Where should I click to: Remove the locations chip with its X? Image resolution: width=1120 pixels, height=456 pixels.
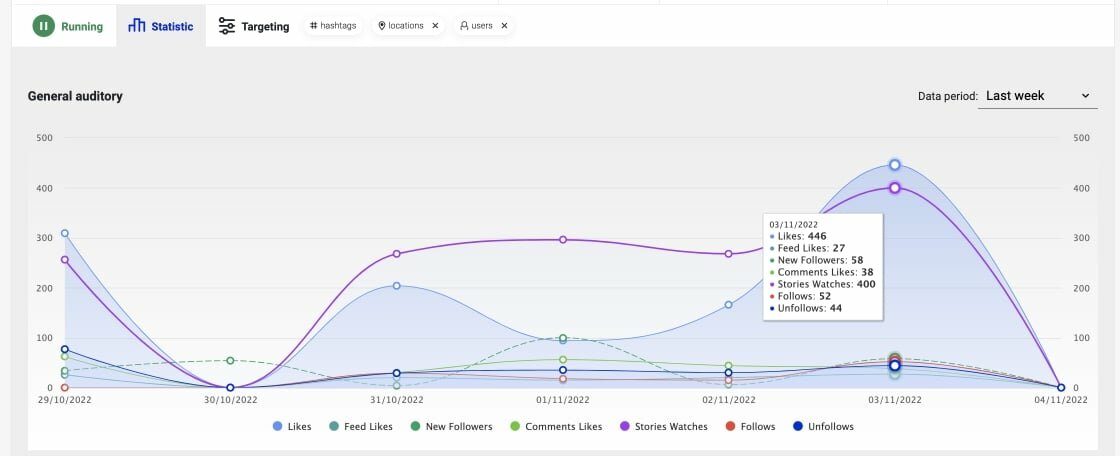click(435, 26)
